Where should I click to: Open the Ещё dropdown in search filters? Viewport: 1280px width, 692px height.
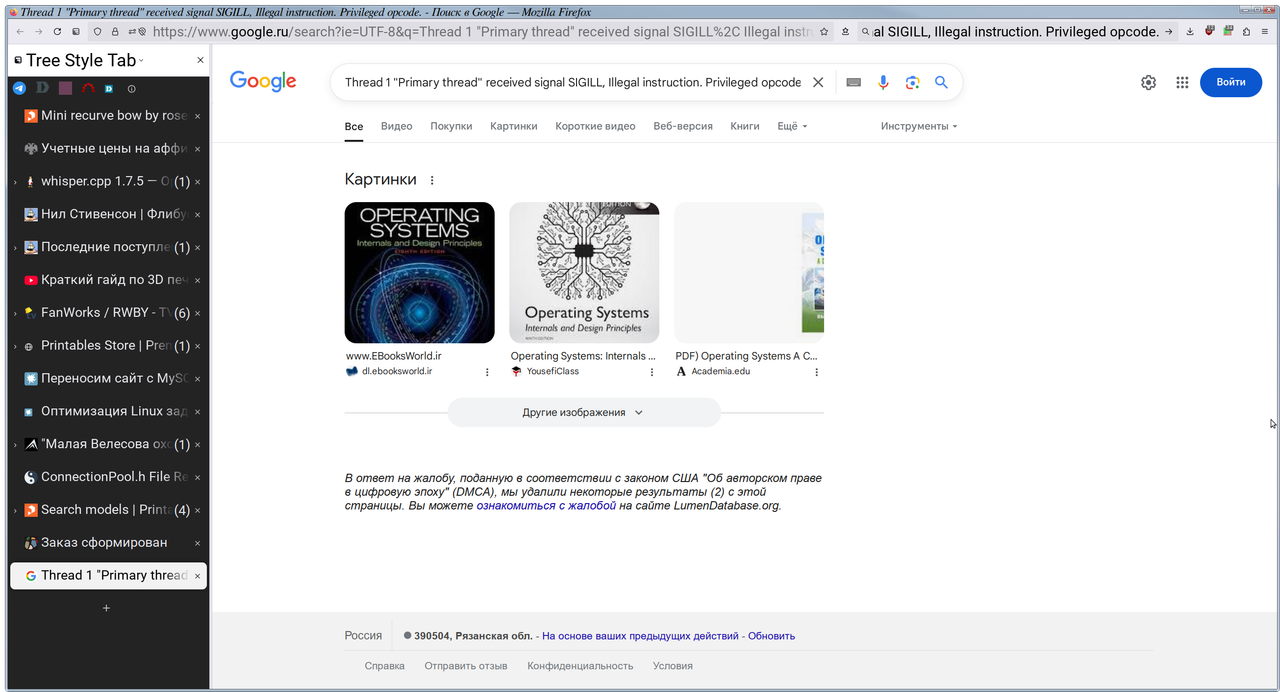point(792,126)
